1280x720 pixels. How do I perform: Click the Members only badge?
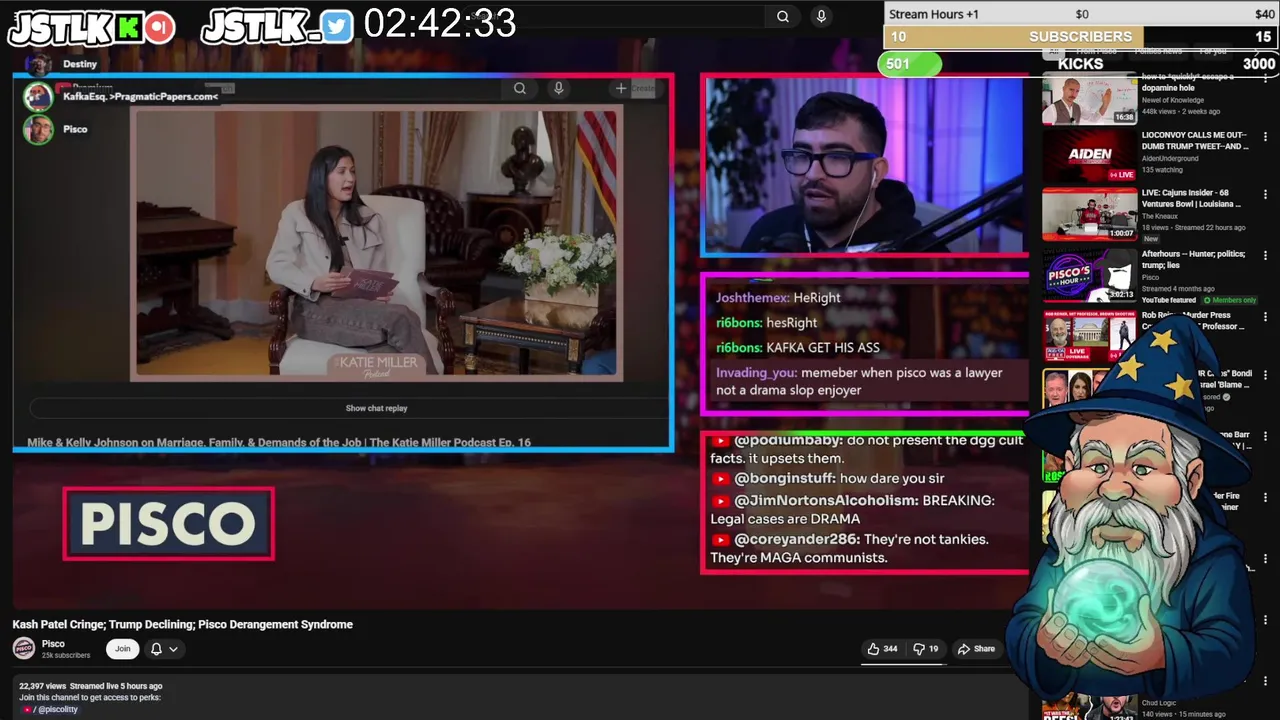[1230, 300]
